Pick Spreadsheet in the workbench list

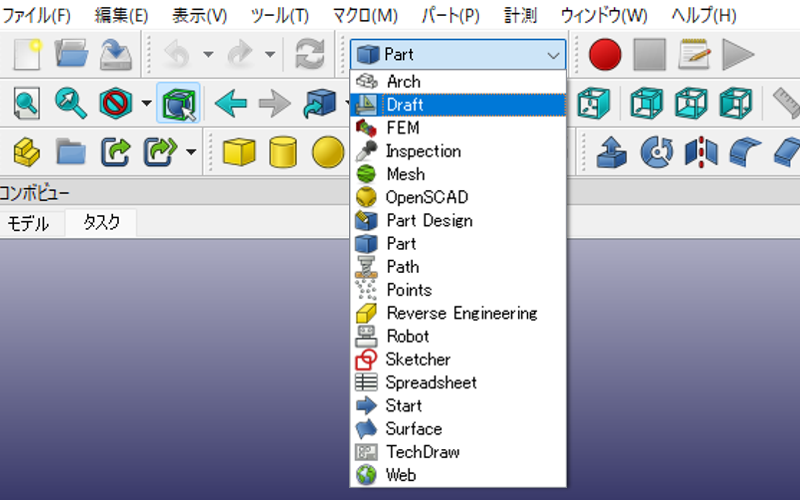pyautogui.click(x=458, y=382)
